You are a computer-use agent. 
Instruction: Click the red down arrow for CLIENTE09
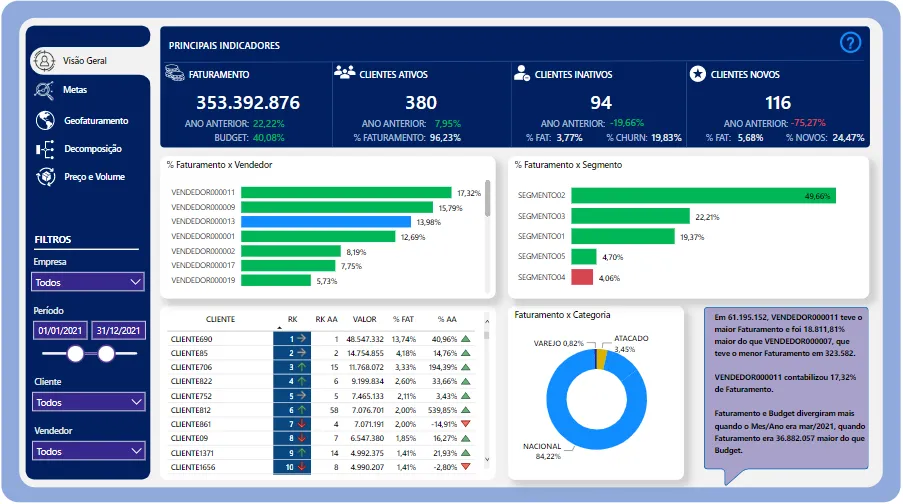(301, 438)
